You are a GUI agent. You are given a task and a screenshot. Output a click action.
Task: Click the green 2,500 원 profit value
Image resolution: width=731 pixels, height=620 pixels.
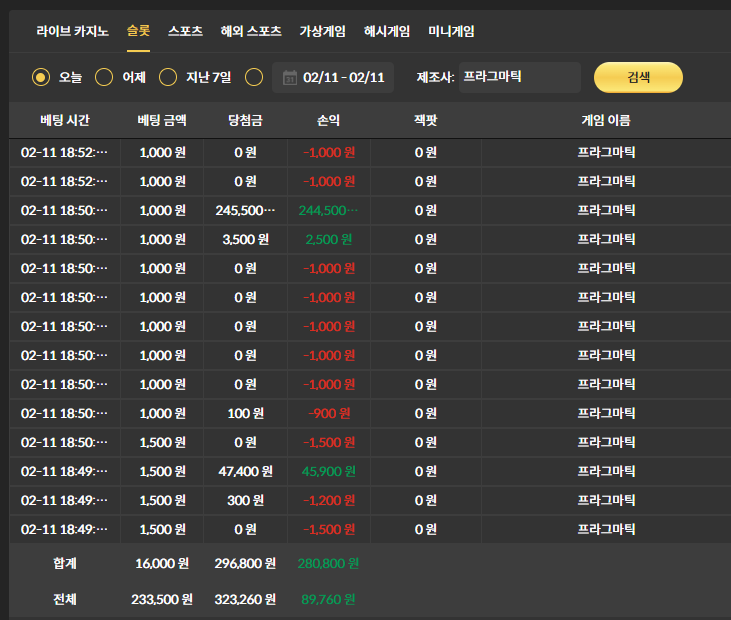coord(329,240)
